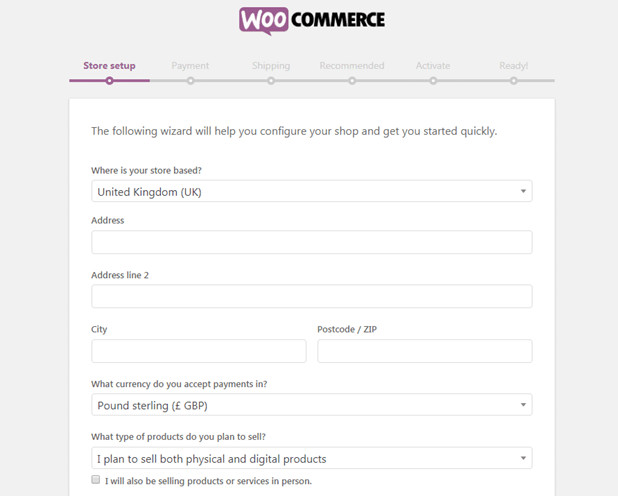Click the Ready! step circle marker
618x499 pixels.
514,81
